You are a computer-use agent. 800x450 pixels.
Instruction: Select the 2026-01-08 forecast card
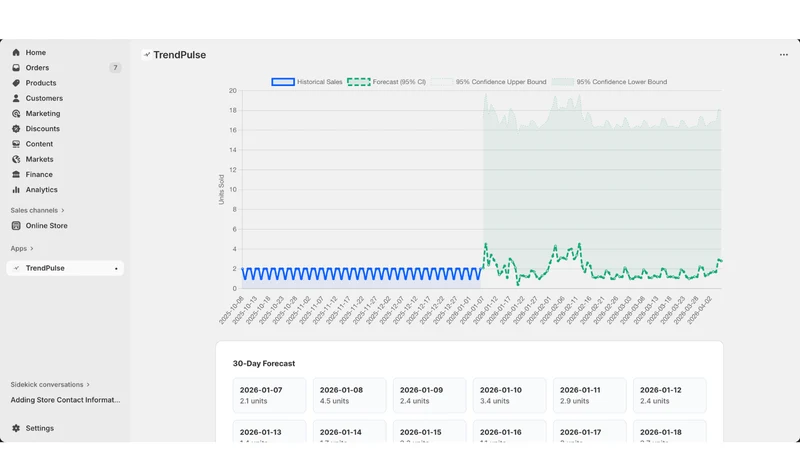click(x=349, y=395)
